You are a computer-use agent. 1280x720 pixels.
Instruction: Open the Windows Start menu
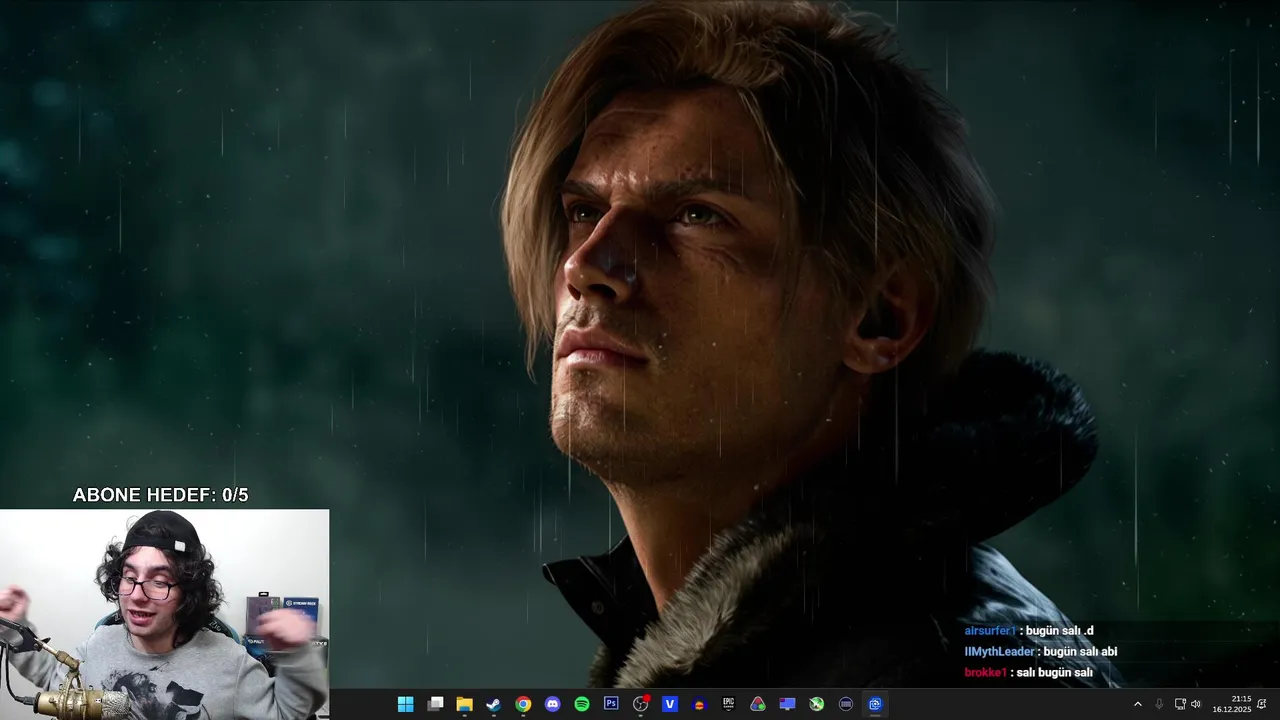click(x=405, y=704)
